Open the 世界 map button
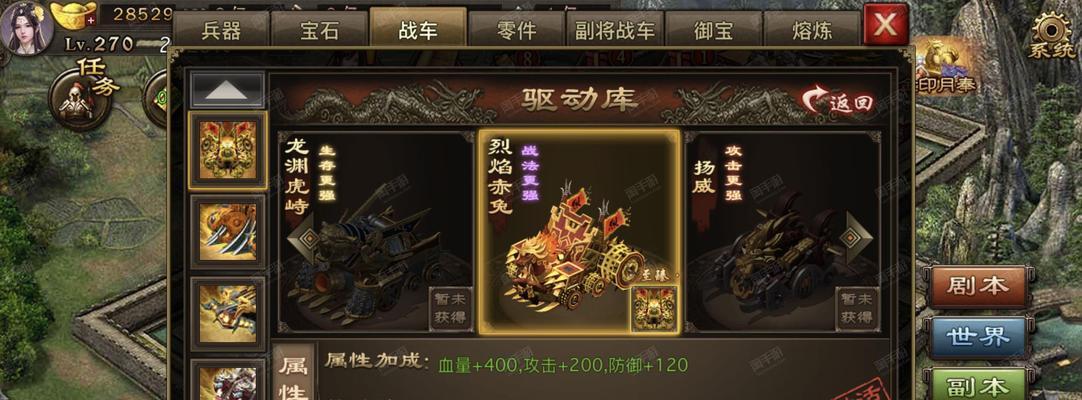The image size is (1082, 400). tap(980, 337)
